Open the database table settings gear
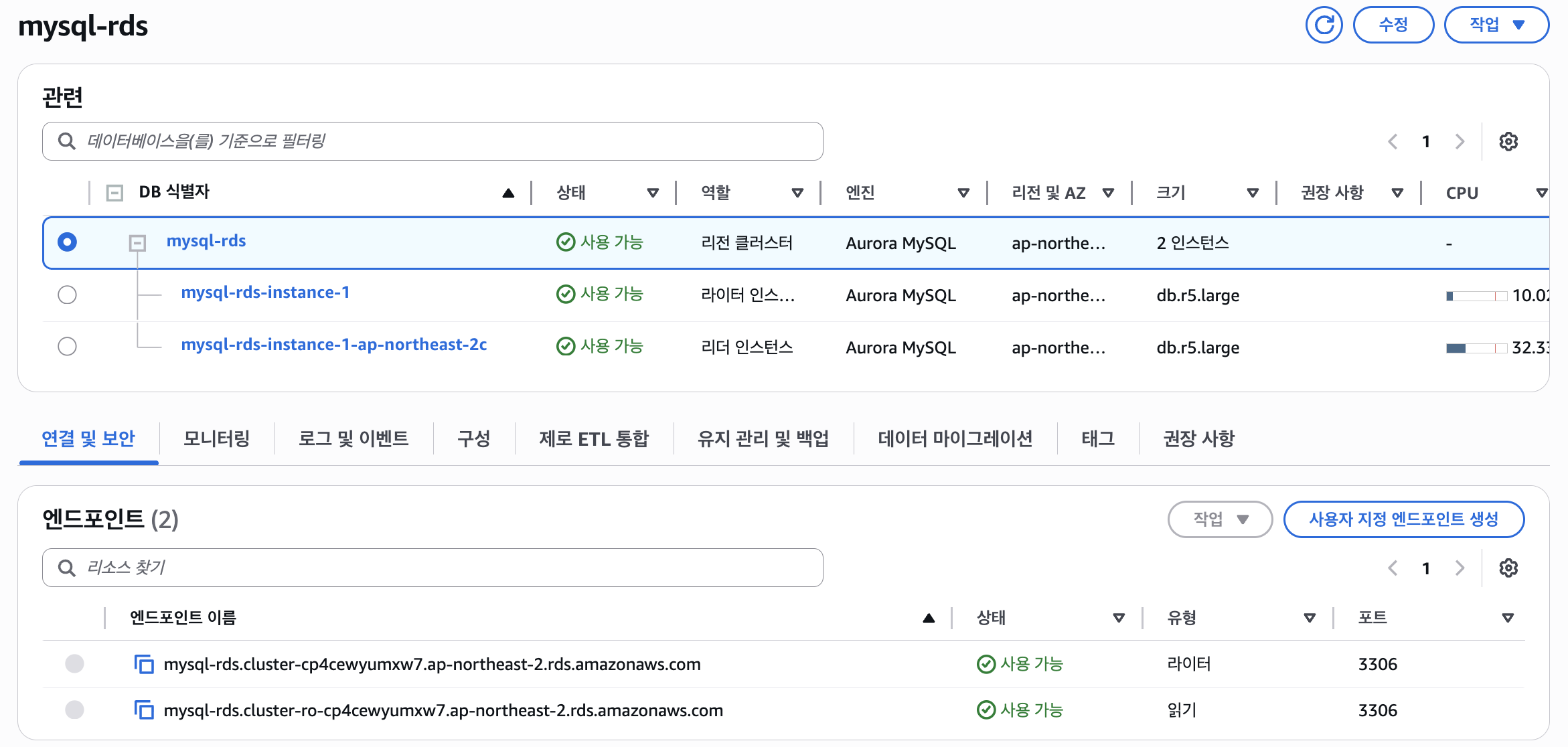1568x747 pixels. [x=1508, y=142]
